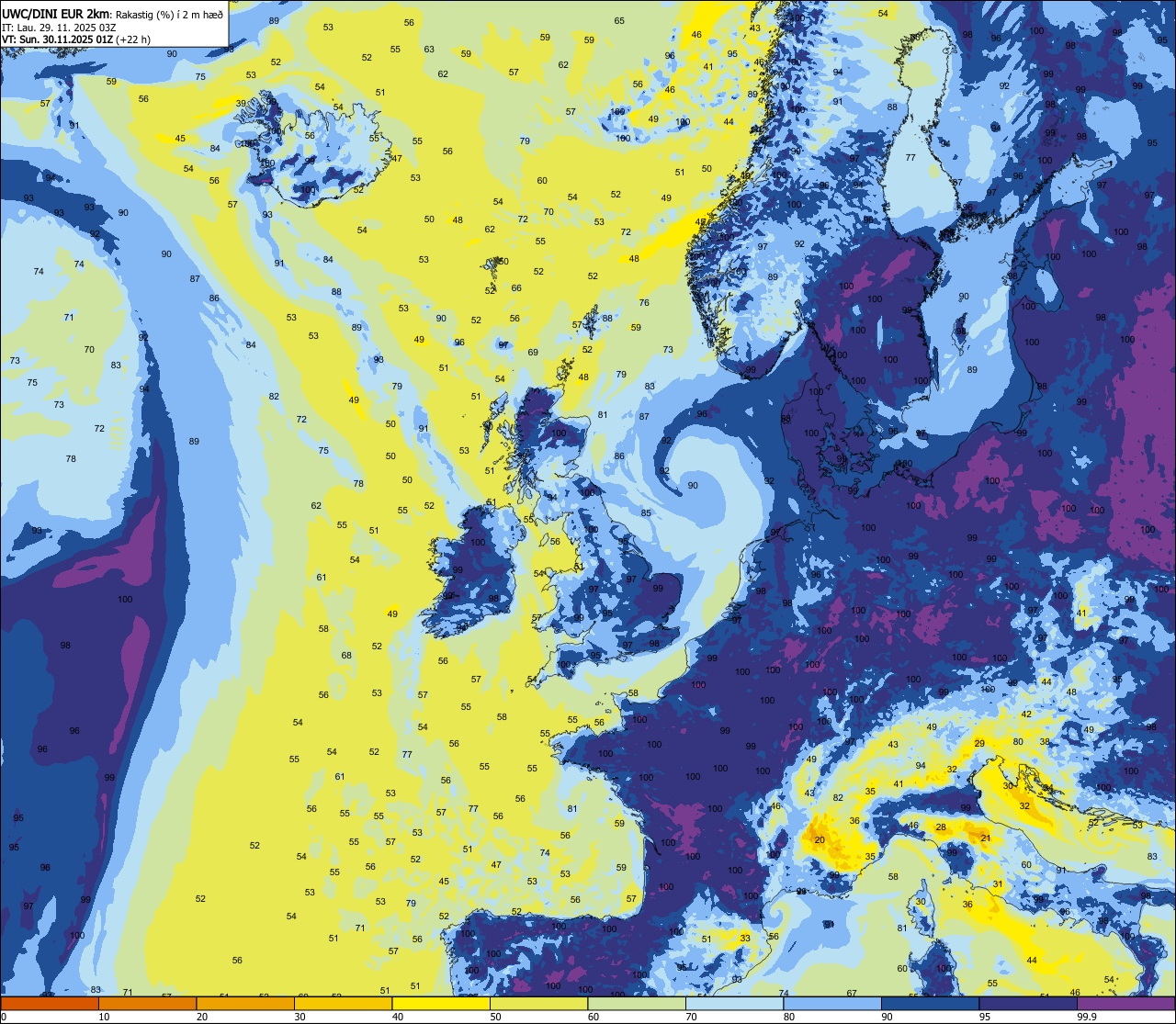Image resolution: width=1176 pixels, height=1024 pixels.
Task: Click the 'IT: Lau. 29. 11. 2025 03Z' line
Action: pos(59,27)
